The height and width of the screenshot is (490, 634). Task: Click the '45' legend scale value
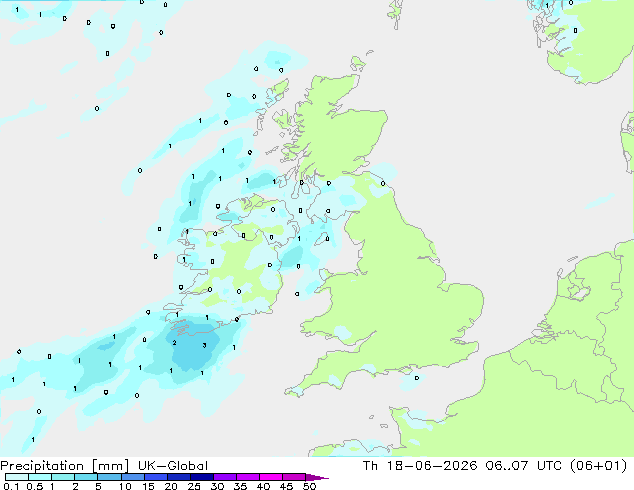(286, 486)
